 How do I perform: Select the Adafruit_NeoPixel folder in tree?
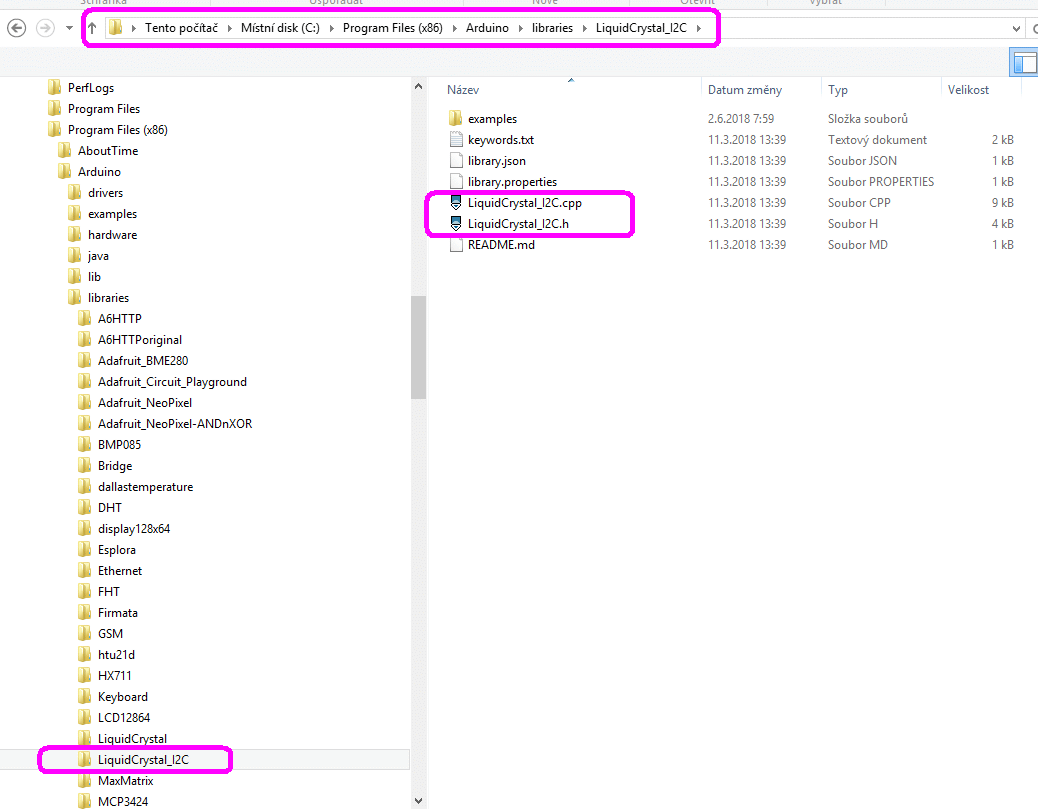click(x=144, y=403)
